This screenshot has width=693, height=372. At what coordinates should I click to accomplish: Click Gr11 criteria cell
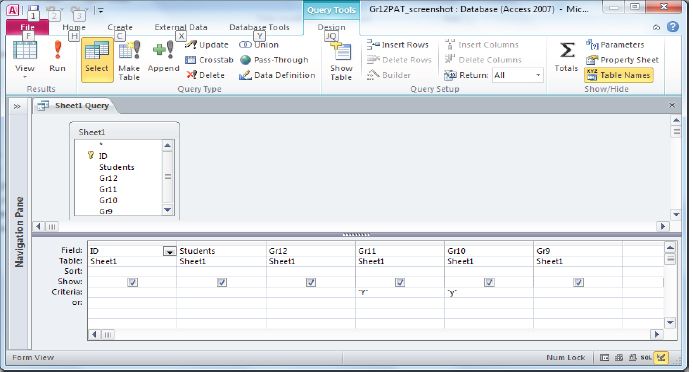tap(400, 292)
